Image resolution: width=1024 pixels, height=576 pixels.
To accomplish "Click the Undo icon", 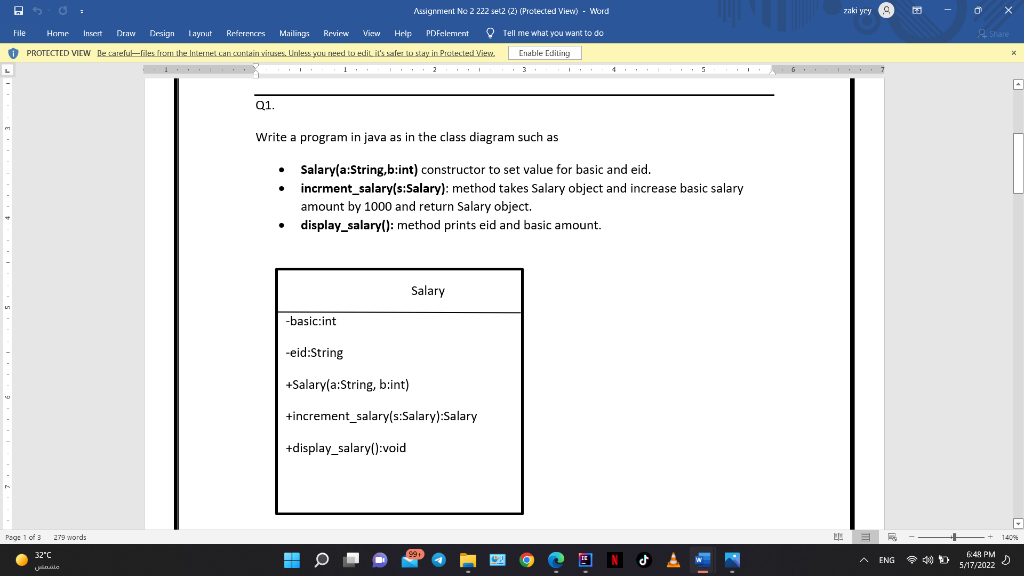I will [37, 10].
